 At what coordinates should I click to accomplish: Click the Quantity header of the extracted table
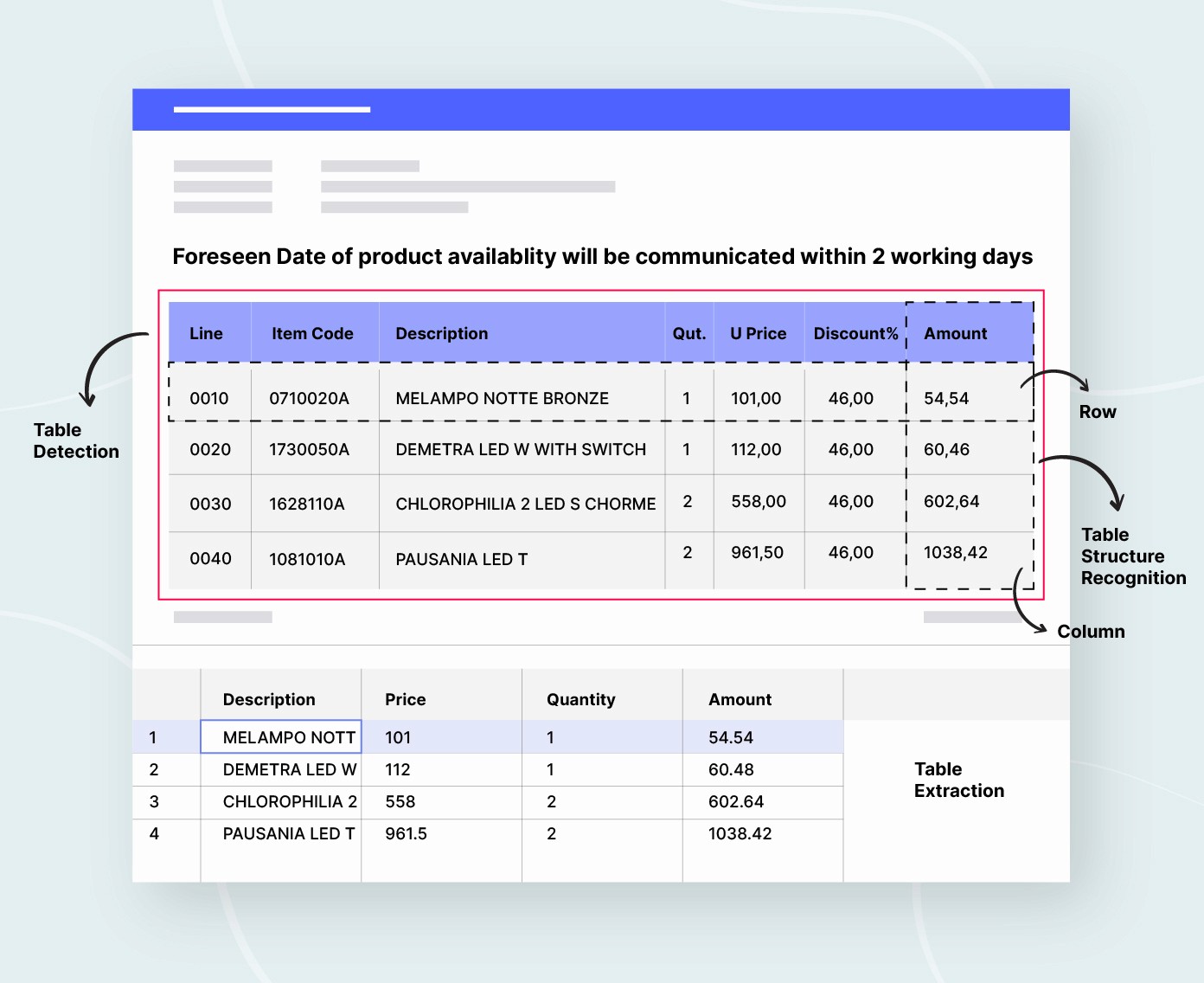[x=580, y=699]
